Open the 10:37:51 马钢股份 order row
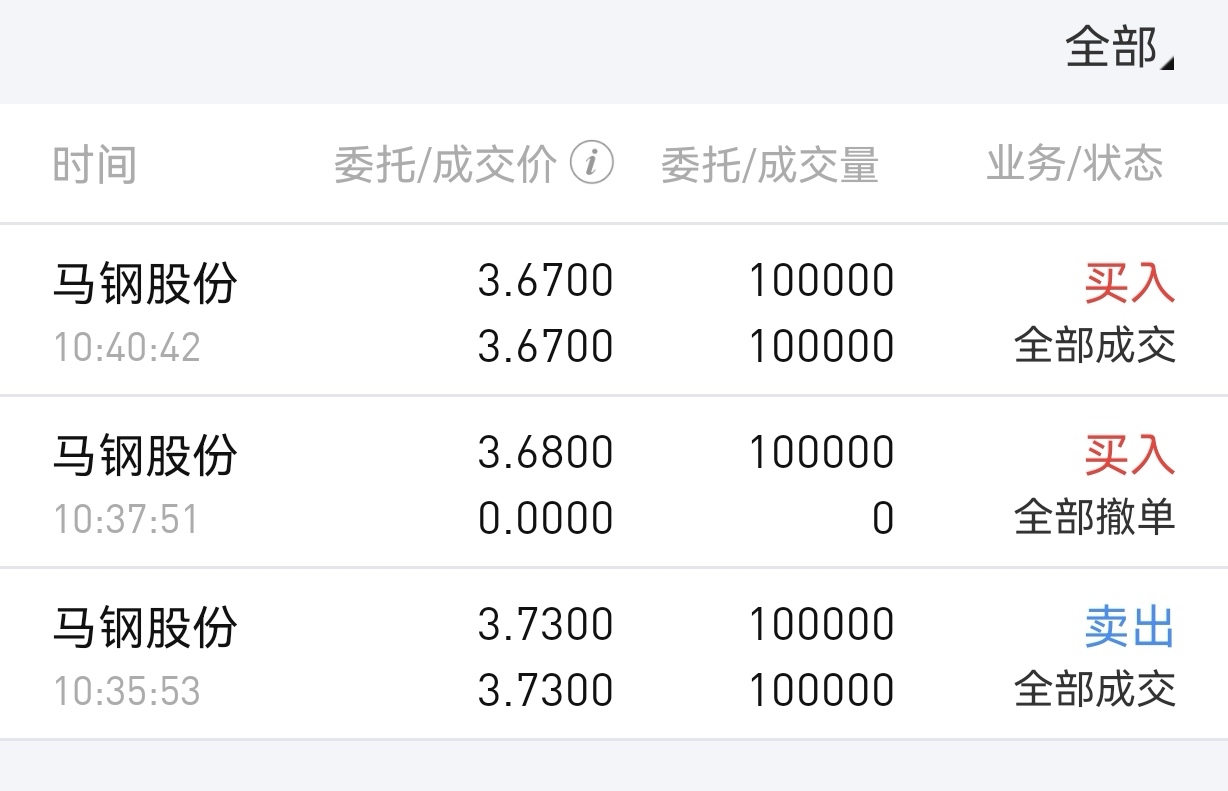Screen dimensions: 1228x791 click(614, 483)
